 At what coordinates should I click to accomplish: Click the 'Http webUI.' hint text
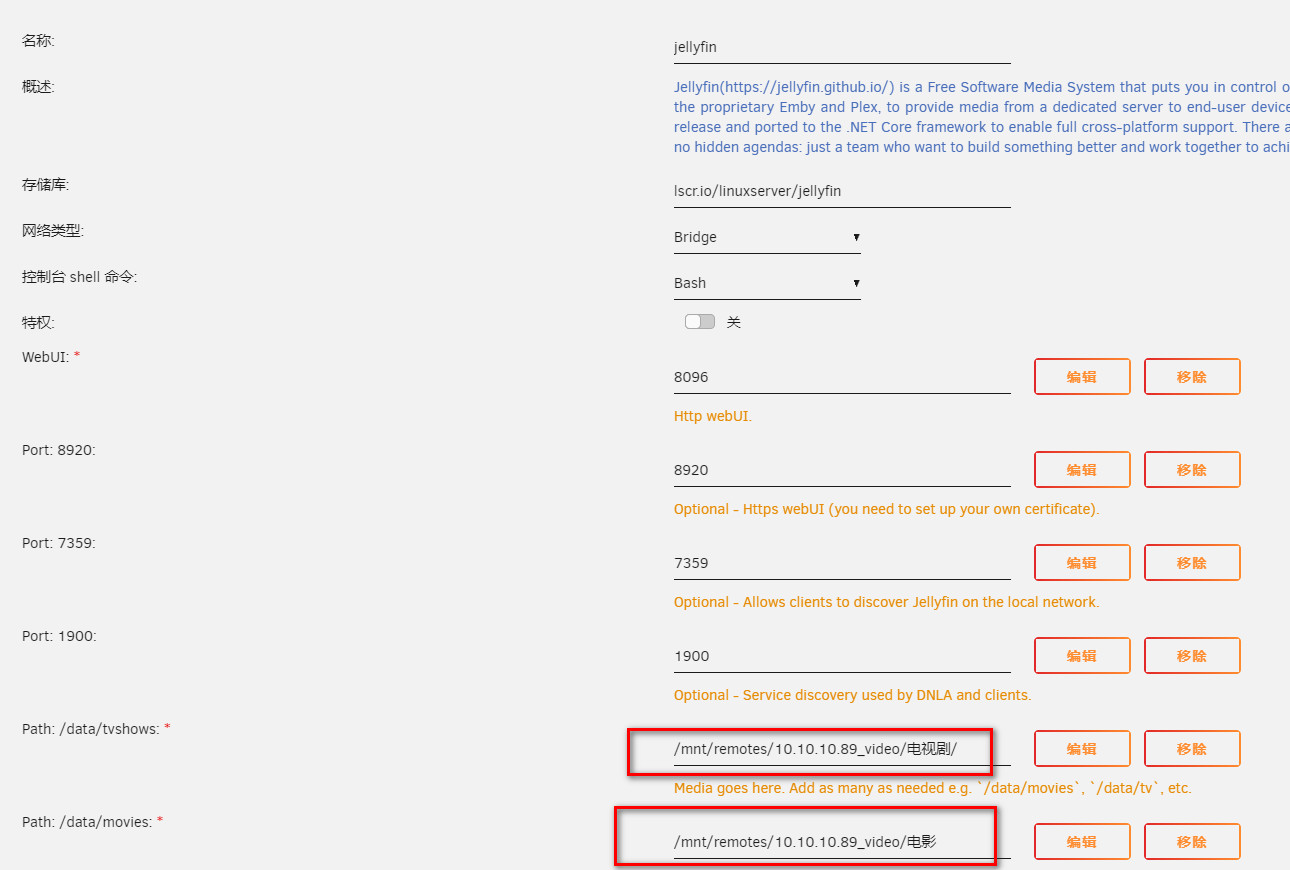coord(713,416)
